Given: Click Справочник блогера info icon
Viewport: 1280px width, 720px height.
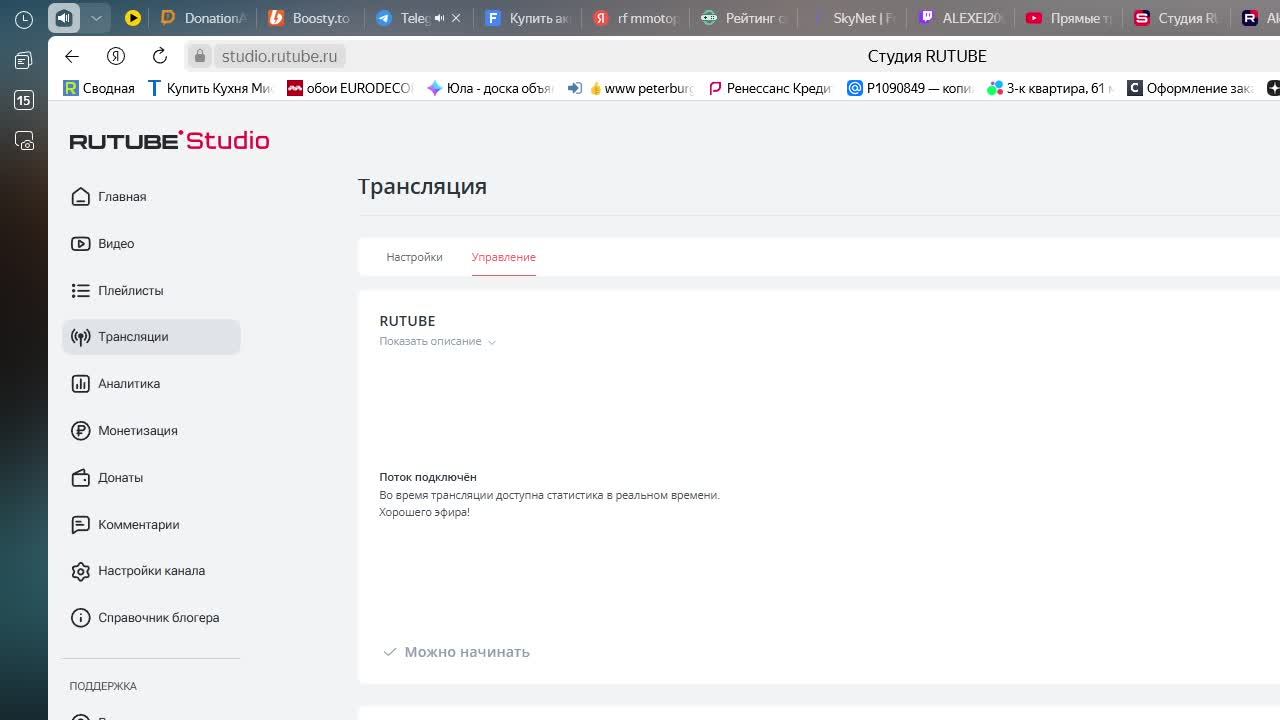Looking at the screenshot, I should 81,618.
